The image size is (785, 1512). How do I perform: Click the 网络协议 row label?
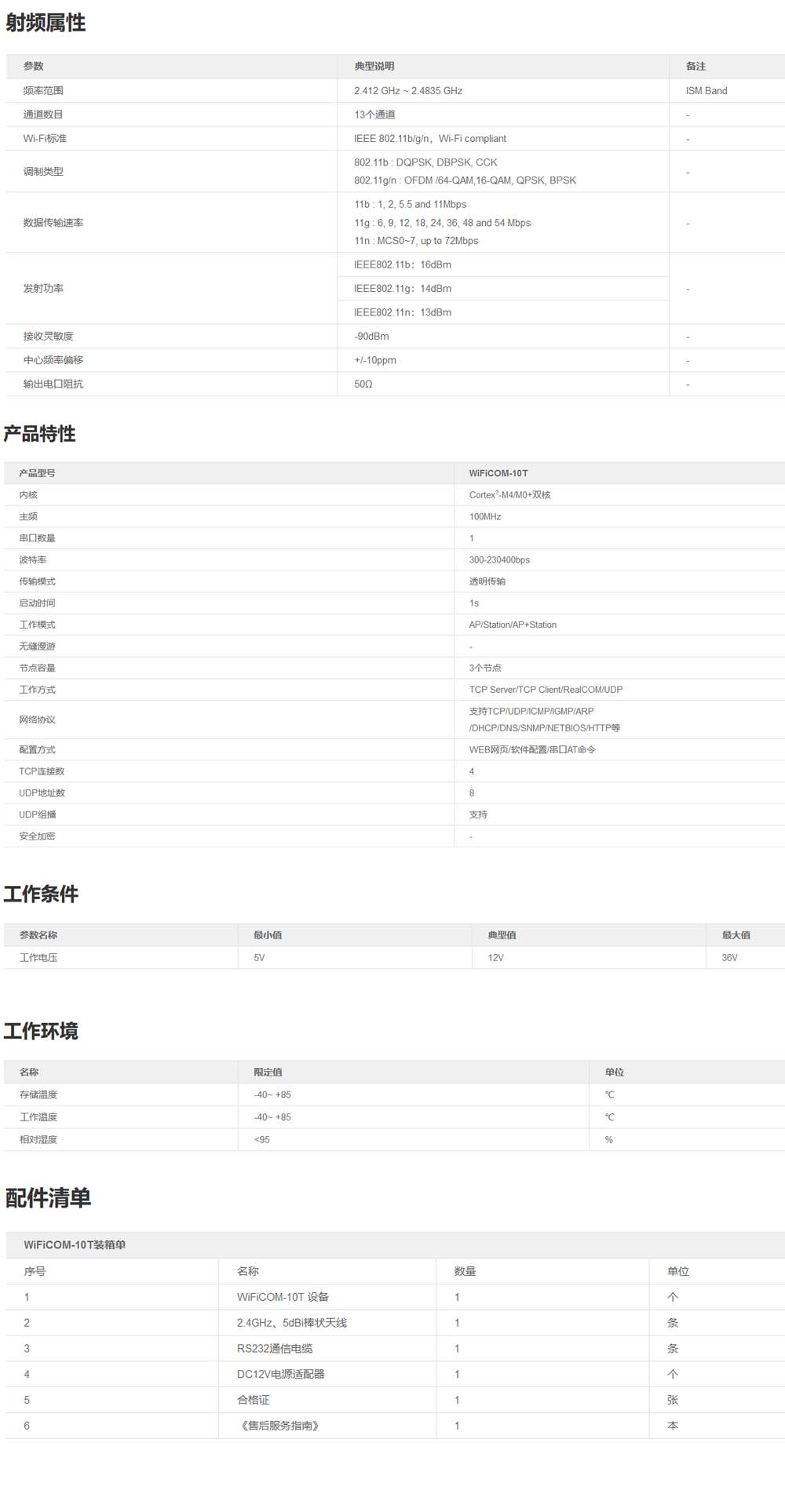point(38,720)
